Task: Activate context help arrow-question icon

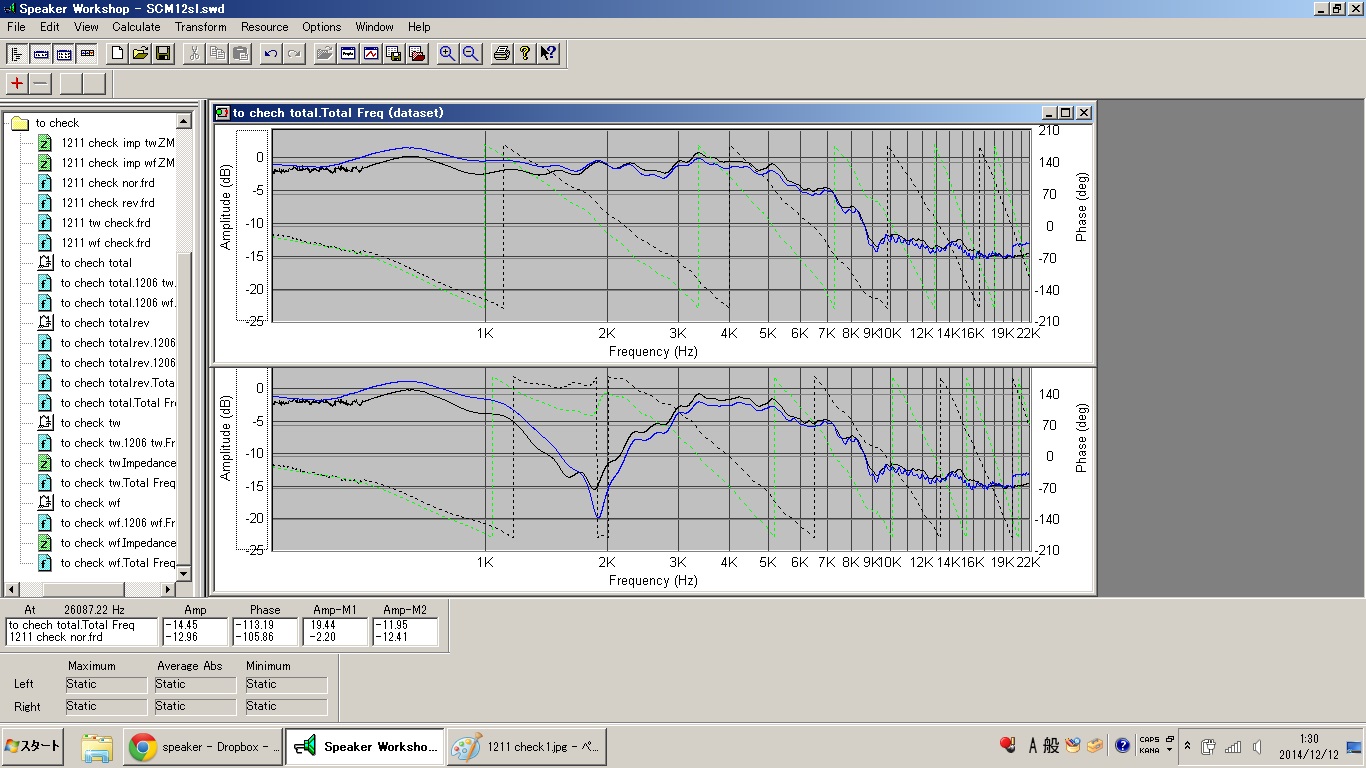Action: tap(548, 54)
